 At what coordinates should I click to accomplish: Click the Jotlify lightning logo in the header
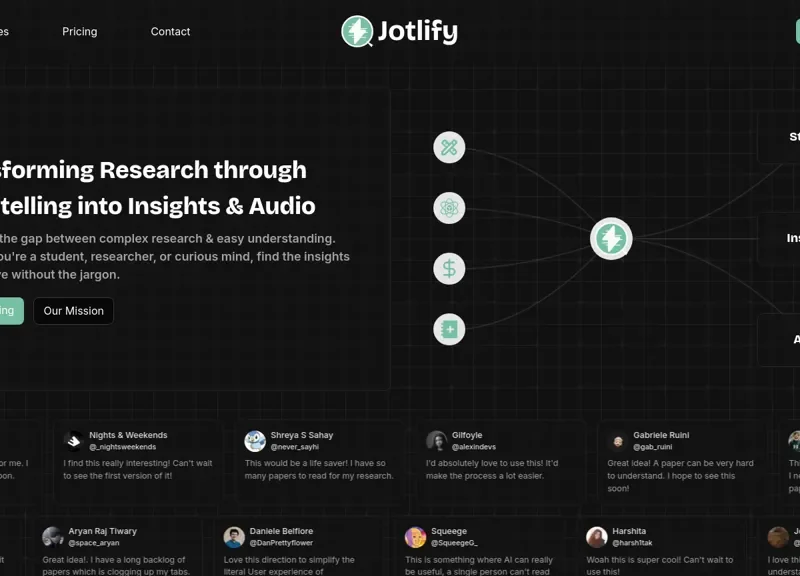point(358,30)
